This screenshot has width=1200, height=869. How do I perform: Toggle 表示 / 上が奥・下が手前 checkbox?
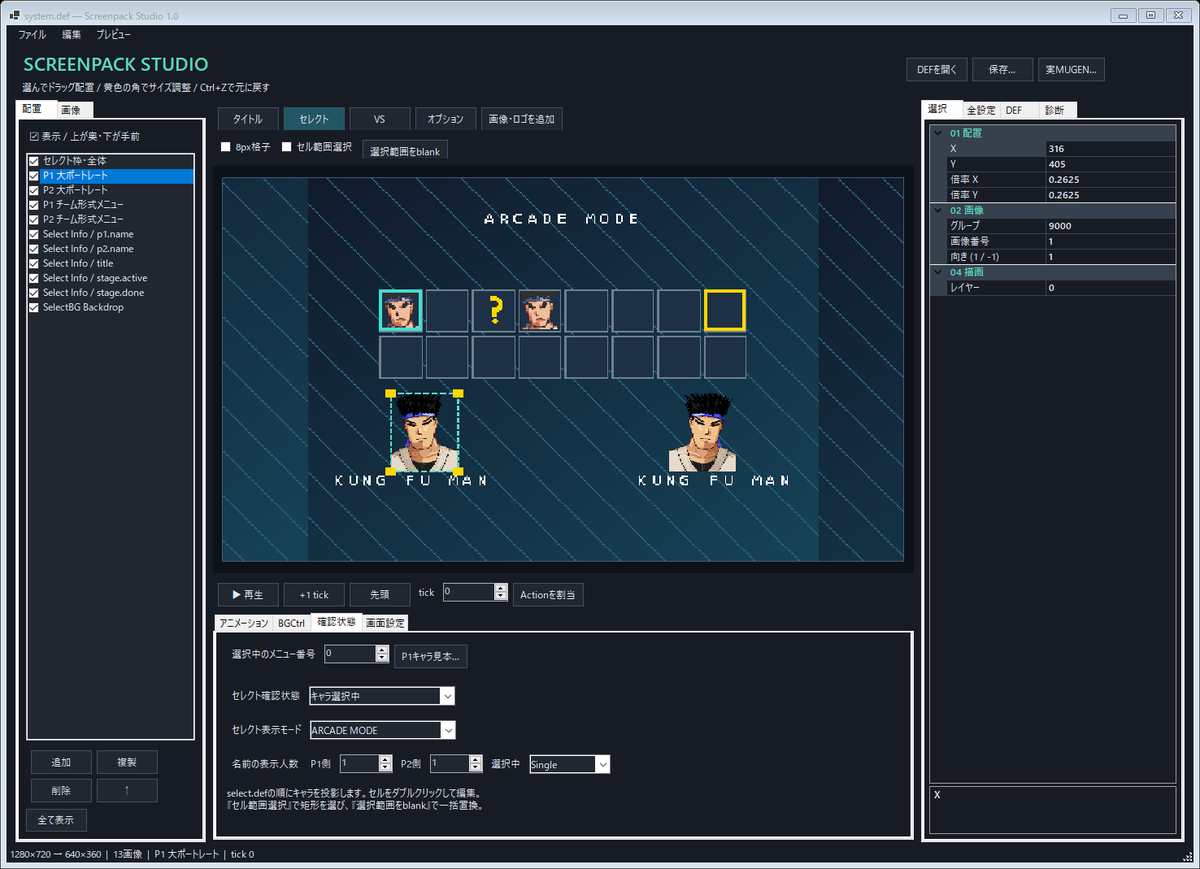pos(34,136)
